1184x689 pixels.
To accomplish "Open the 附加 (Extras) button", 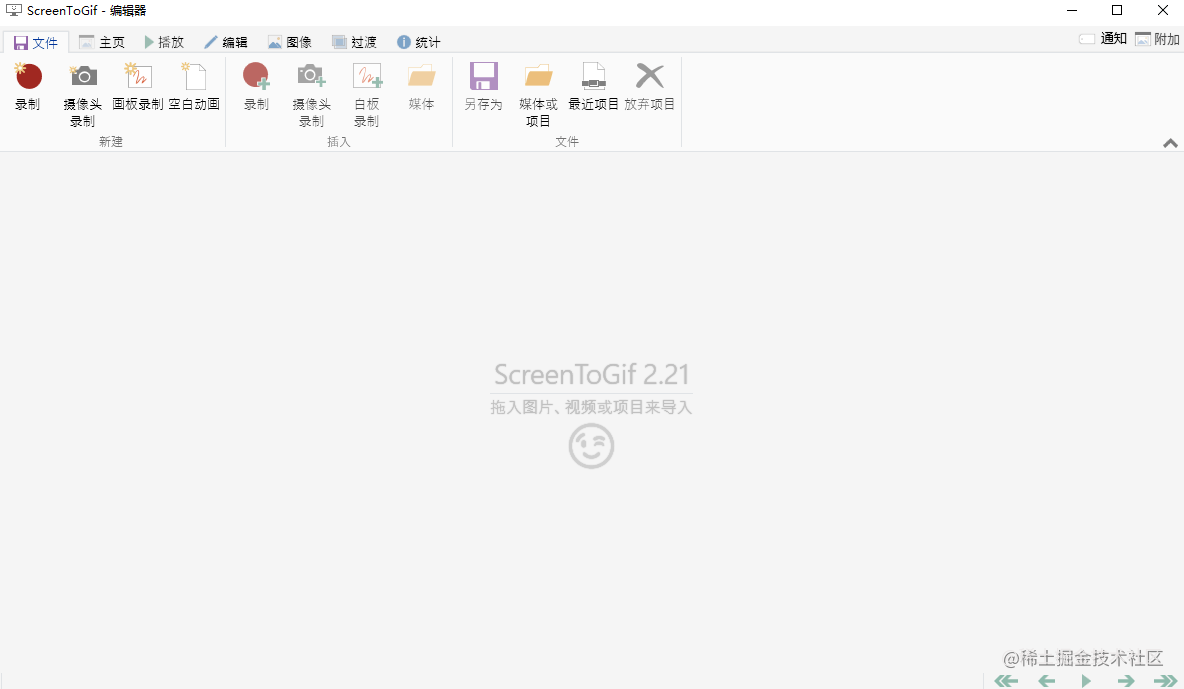I will coord(1158,39).
